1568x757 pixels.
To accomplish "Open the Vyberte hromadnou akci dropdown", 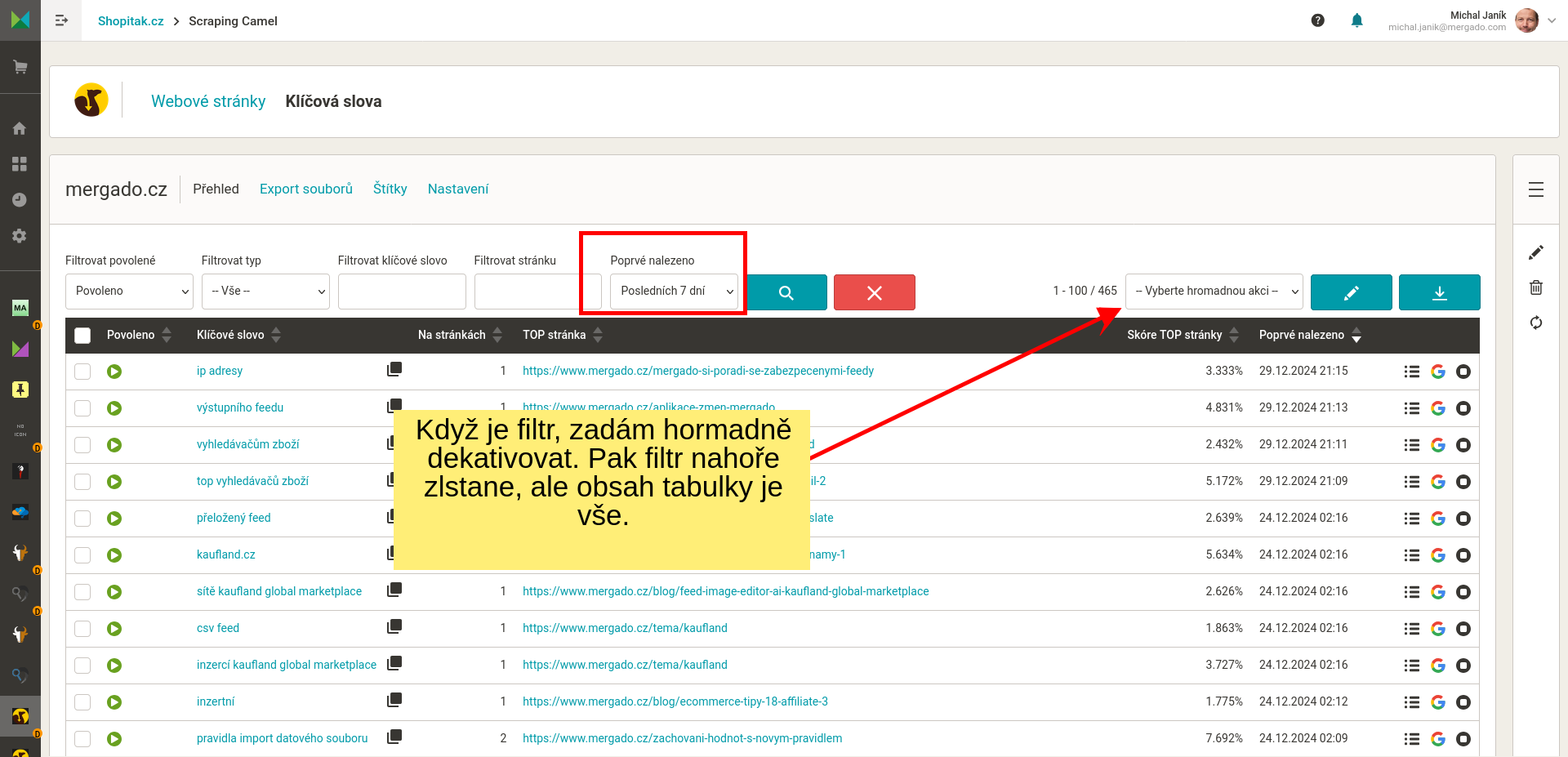I will (1214, 292).
